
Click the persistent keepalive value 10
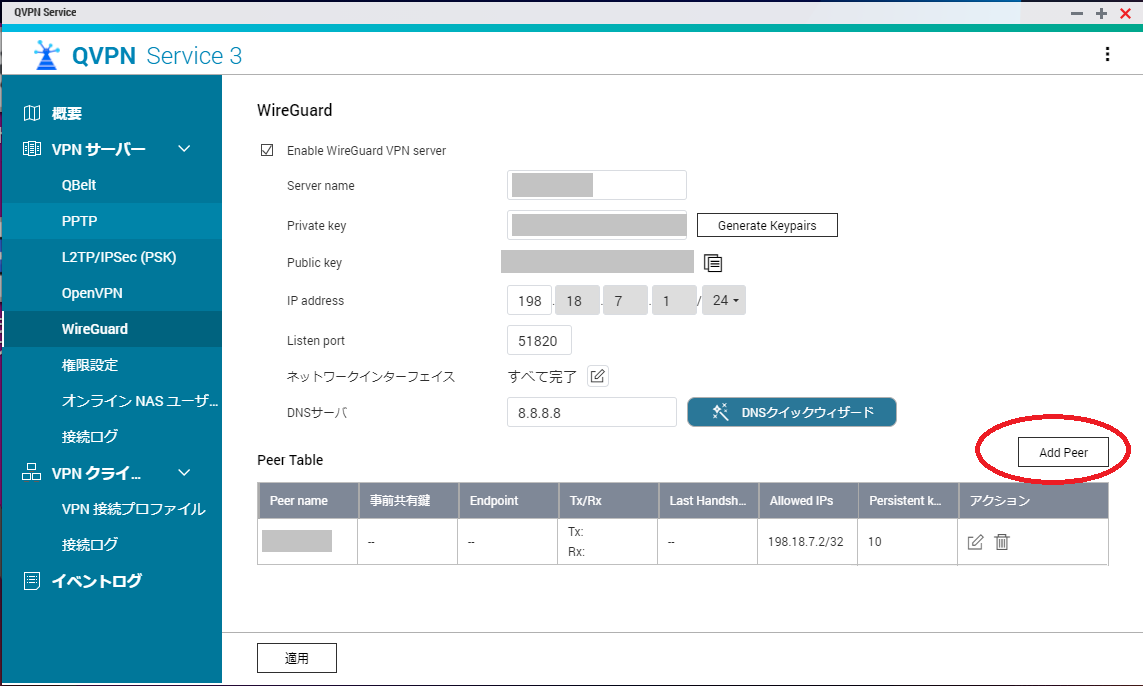pyautogui.click(x=875, y=542)
